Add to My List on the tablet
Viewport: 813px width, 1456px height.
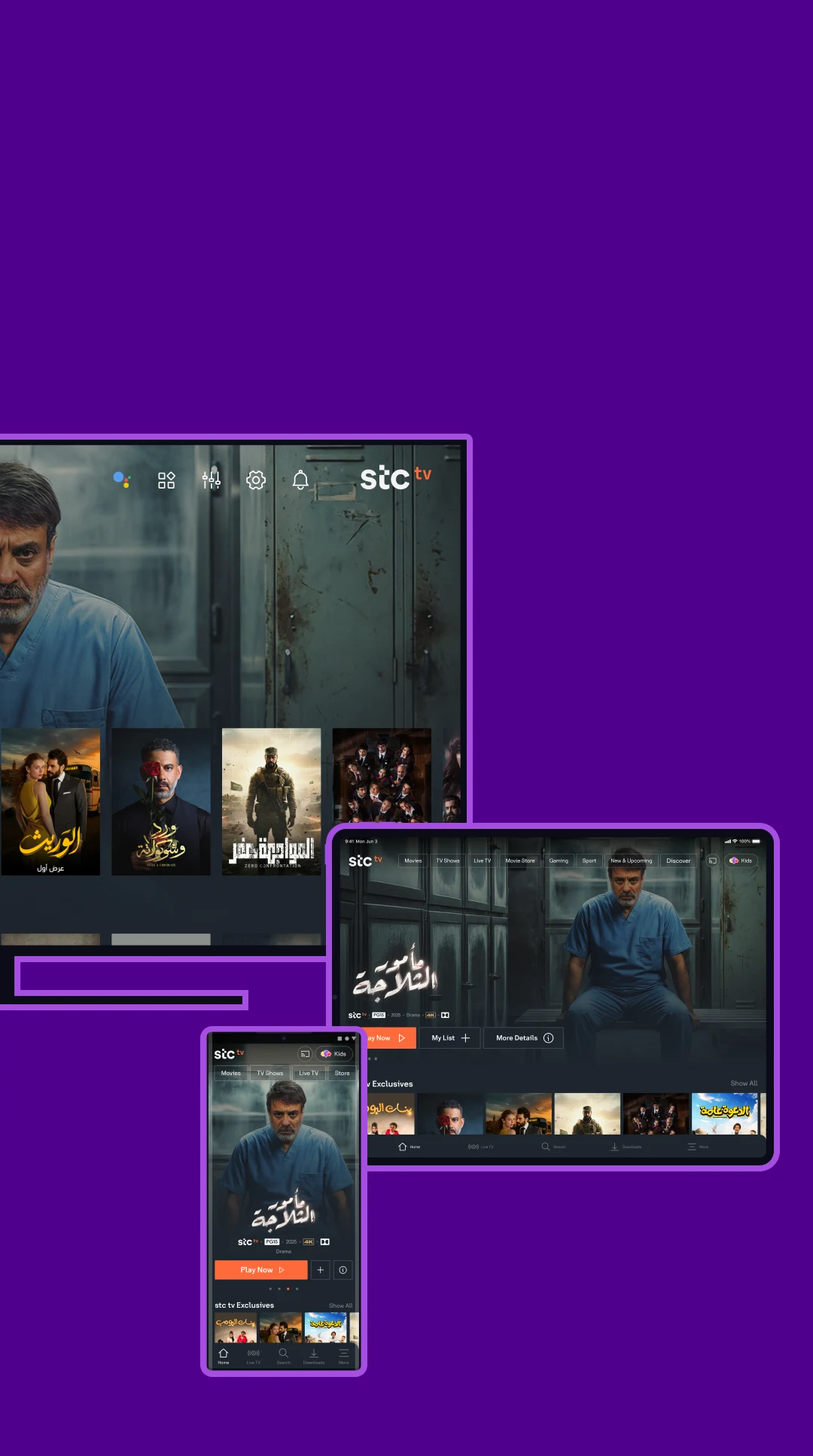449,1038
